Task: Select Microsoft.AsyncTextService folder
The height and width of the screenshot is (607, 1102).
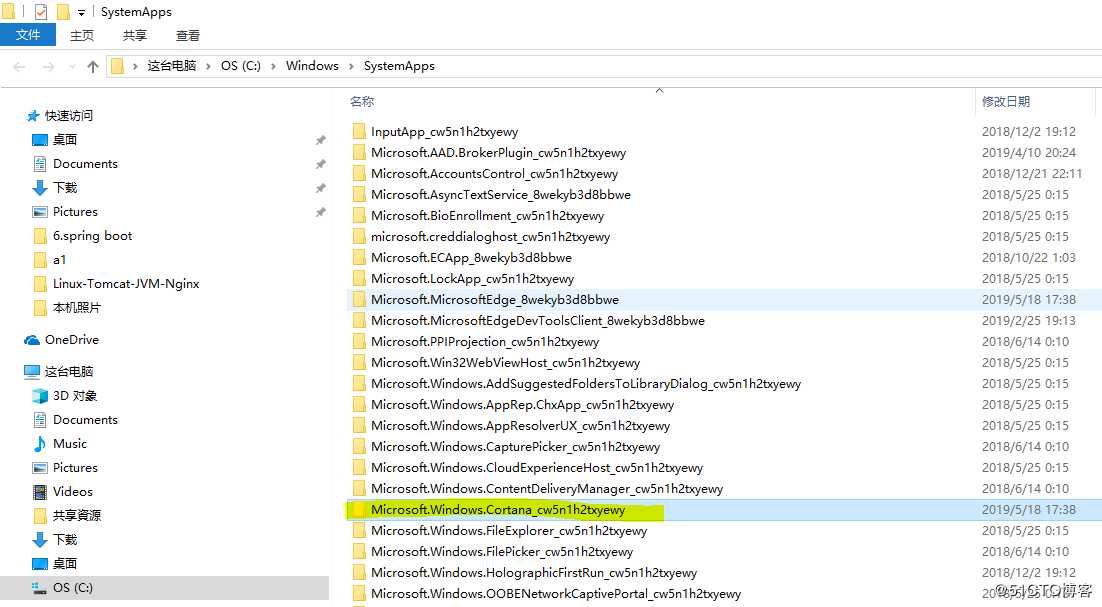Action: [500, 195]
